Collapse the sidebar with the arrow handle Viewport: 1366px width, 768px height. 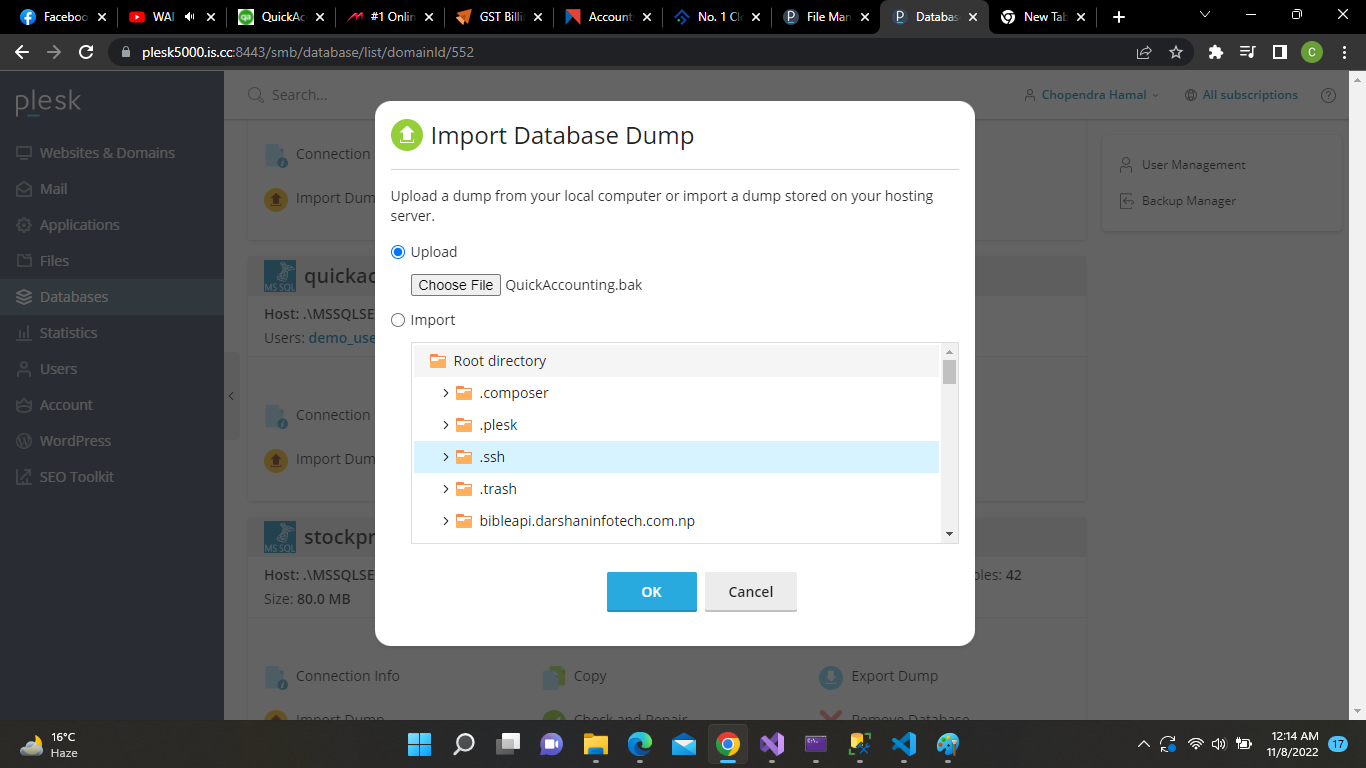click(x=231, y=396)
